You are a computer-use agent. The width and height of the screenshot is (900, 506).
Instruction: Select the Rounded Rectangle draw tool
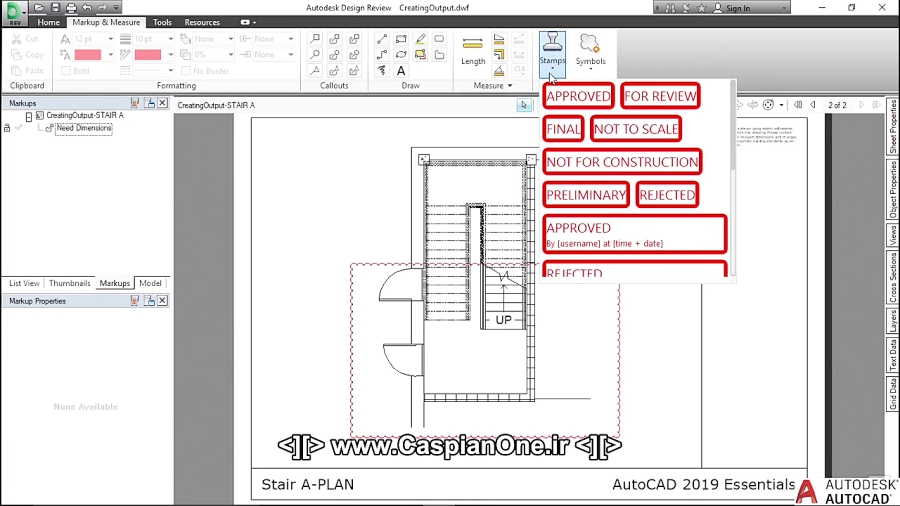click(439, 39)
